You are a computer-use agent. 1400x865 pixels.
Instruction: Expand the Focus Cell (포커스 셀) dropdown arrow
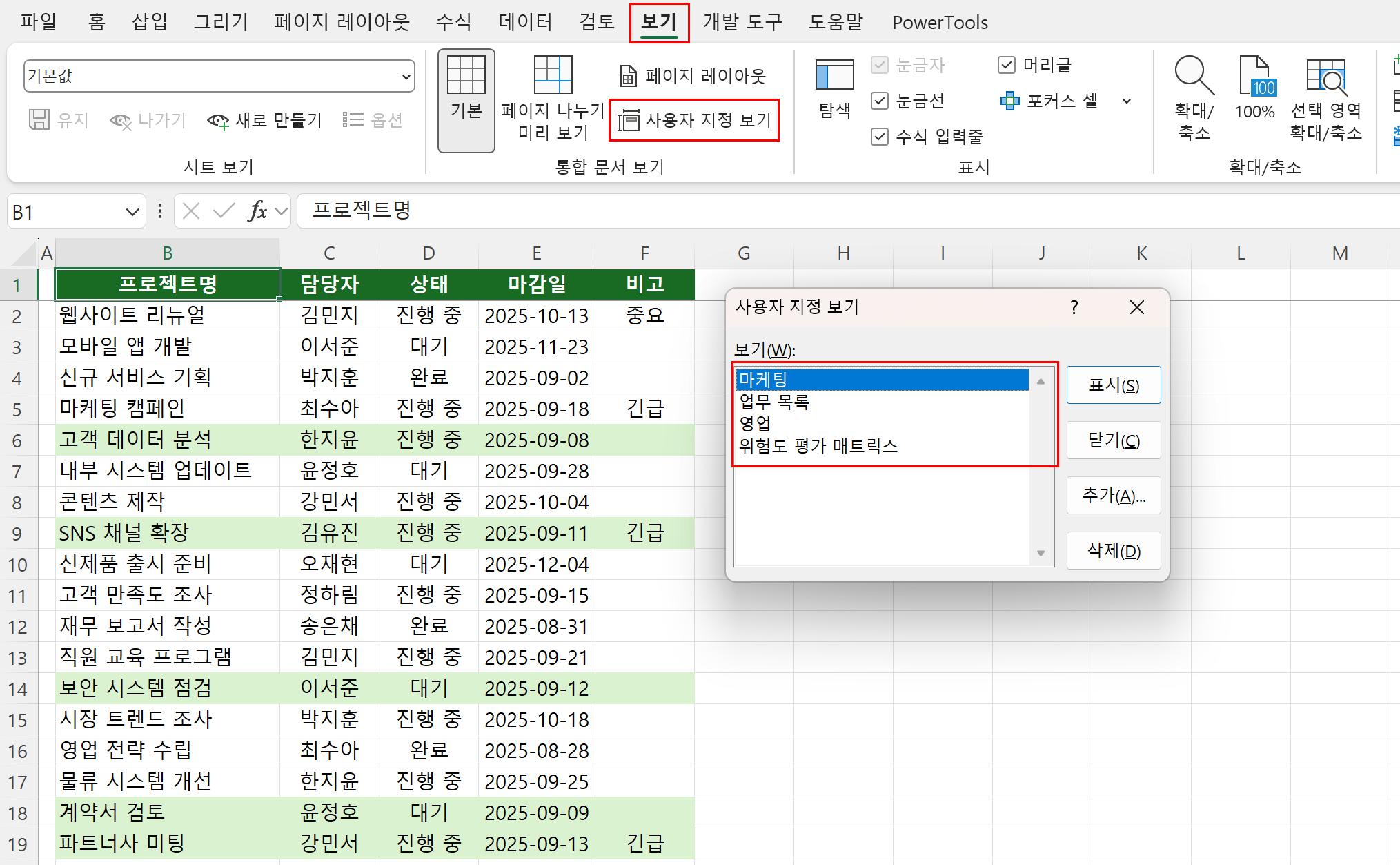coord(1127,101)
